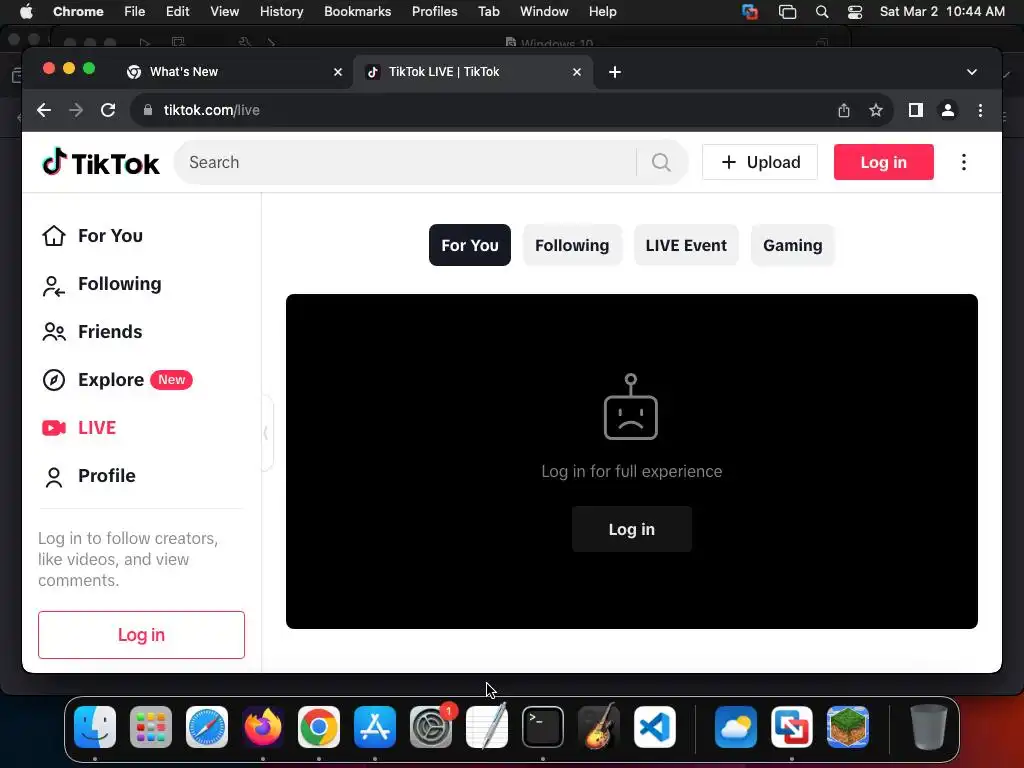Launch Safari from the Dock
This screenshot has width=1024, height=768.
coord(207,727)
